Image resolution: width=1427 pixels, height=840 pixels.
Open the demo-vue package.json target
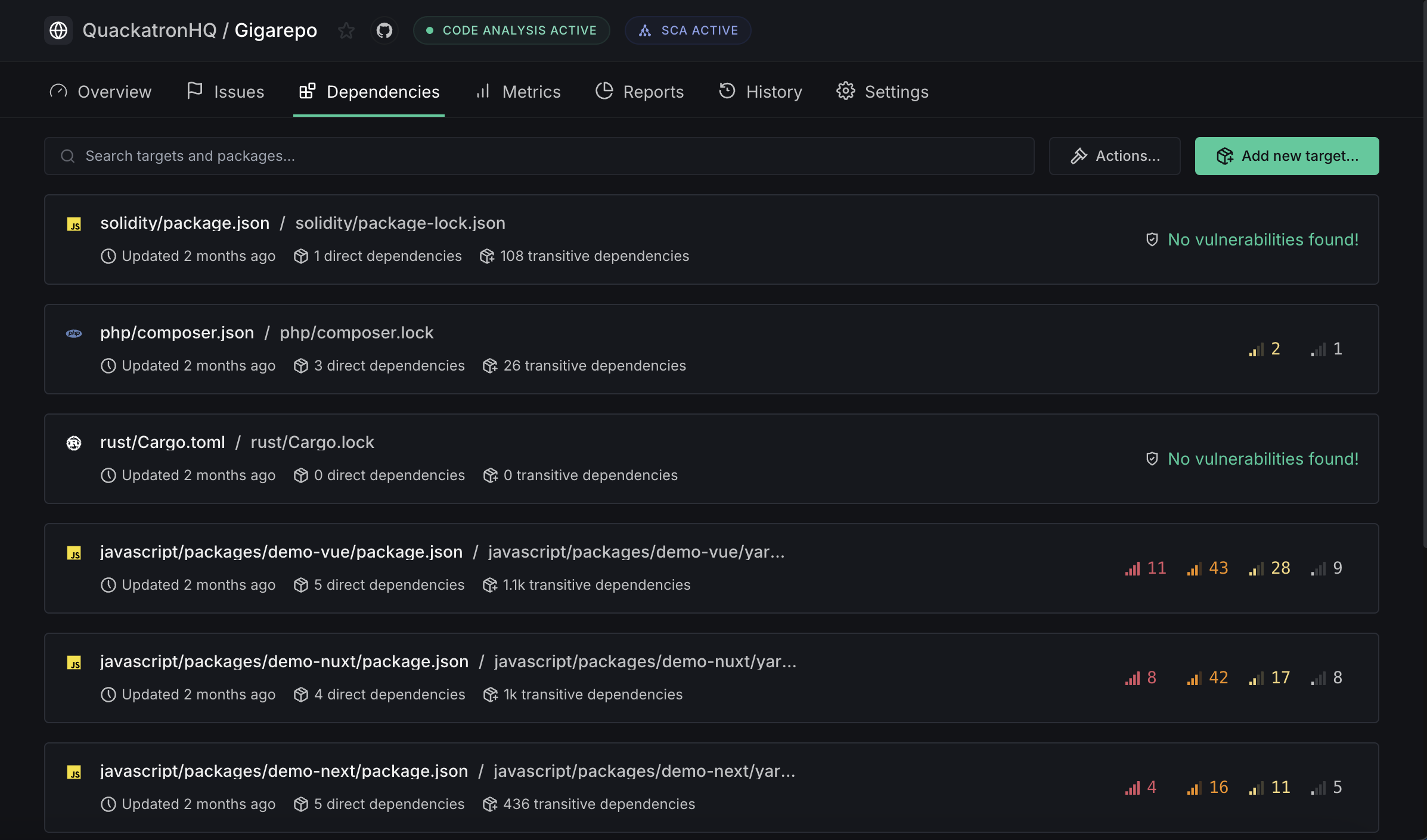pos(281,552)
